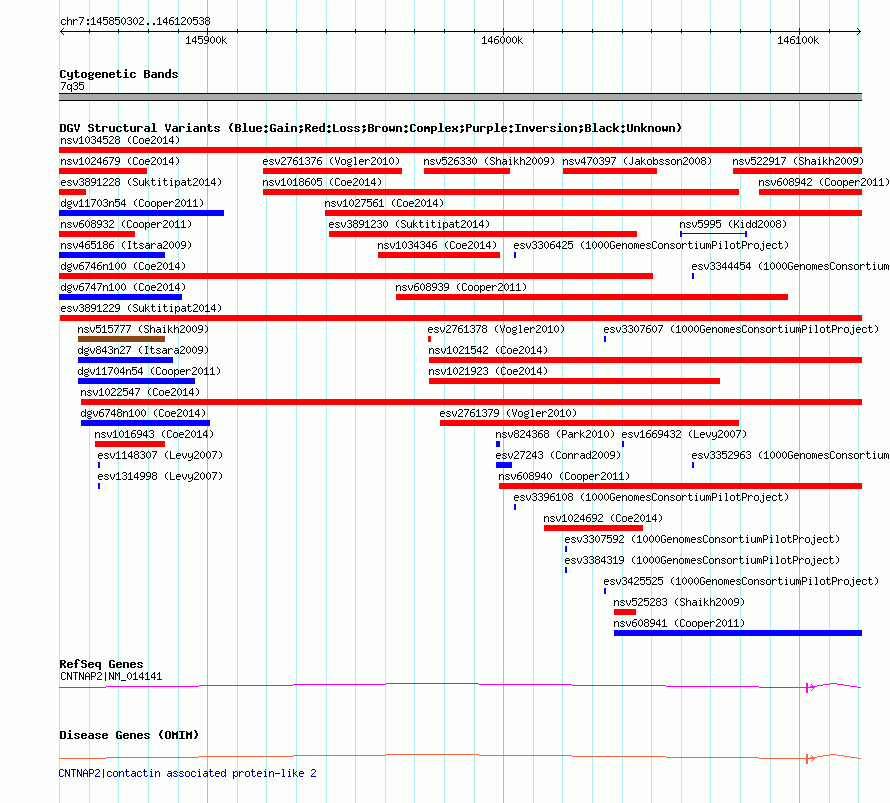
Task: Select esv3307607 1000Genomes variant label
Action: pos(741,329)
